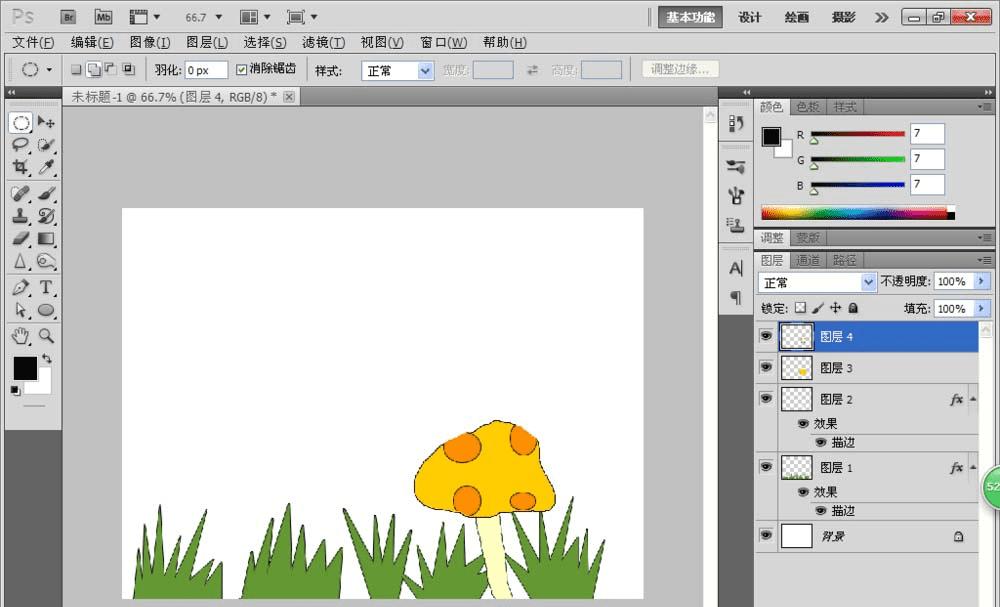Select the Clone Stamp tool

click(x=20, y=215)
